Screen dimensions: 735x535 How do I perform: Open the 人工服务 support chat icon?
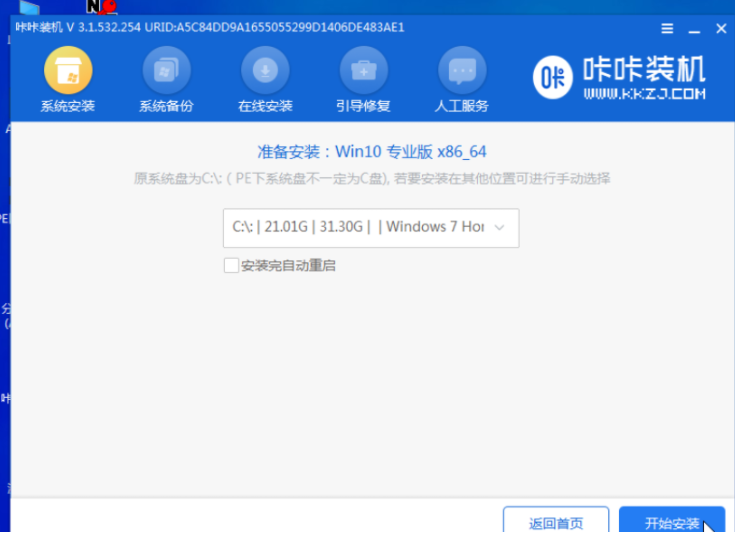pos(462,70)
